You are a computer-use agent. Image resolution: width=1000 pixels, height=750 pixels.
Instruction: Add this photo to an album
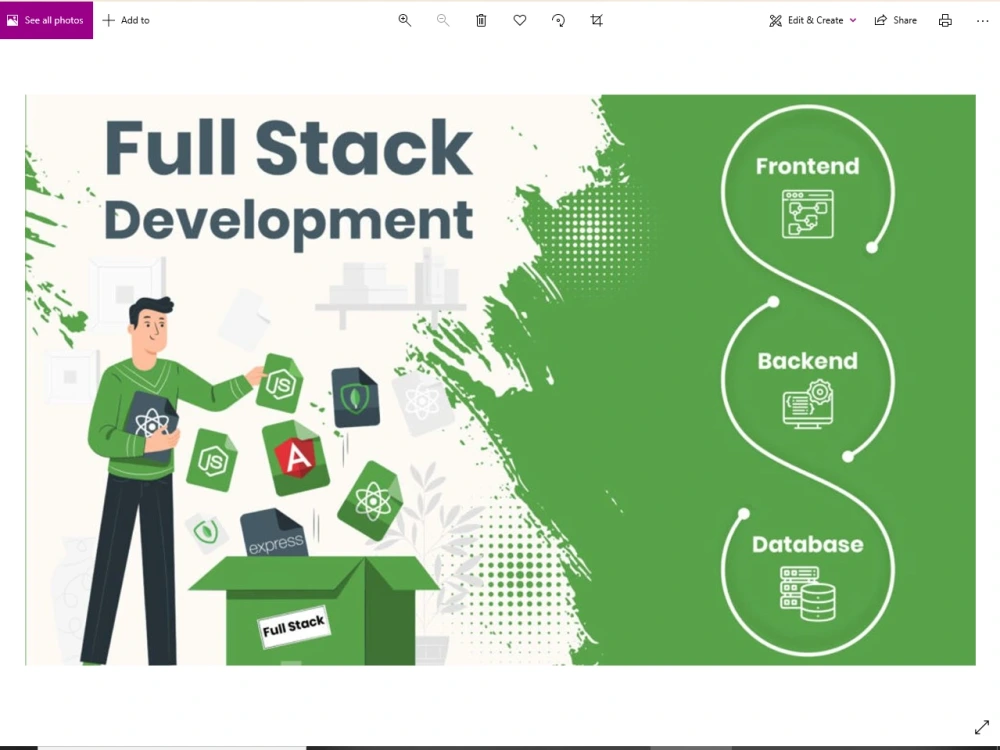(x=126, y=20)
